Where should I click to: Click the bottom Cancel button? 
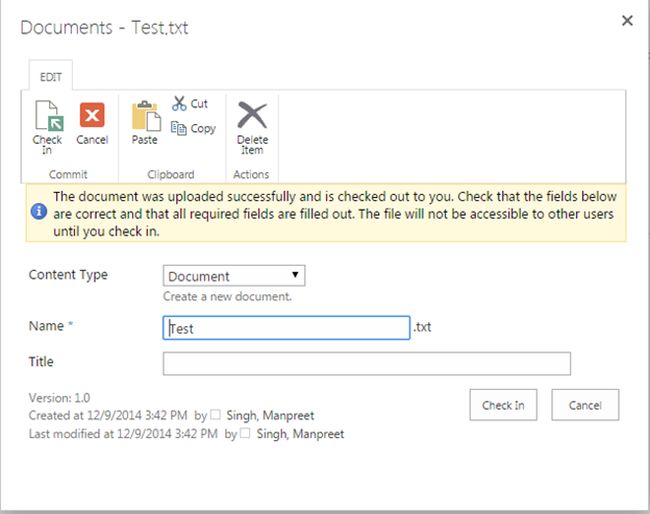coord(585,405)
